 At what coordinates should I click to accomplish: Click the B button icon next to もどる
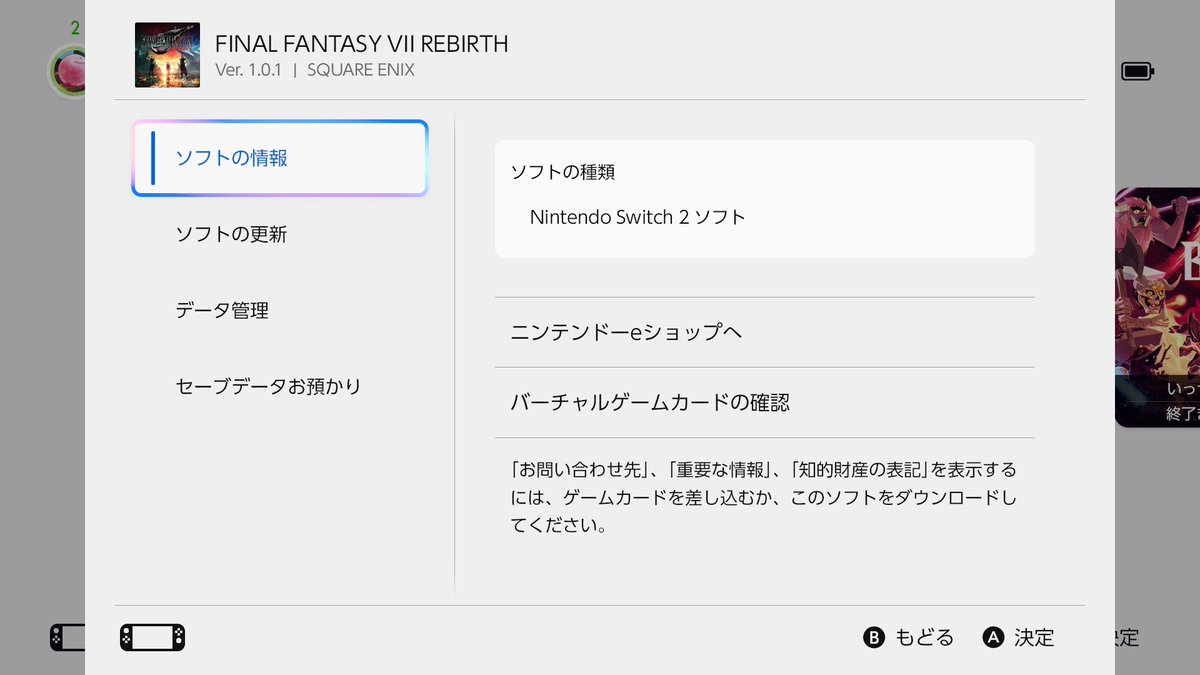[x=875, y=637]
